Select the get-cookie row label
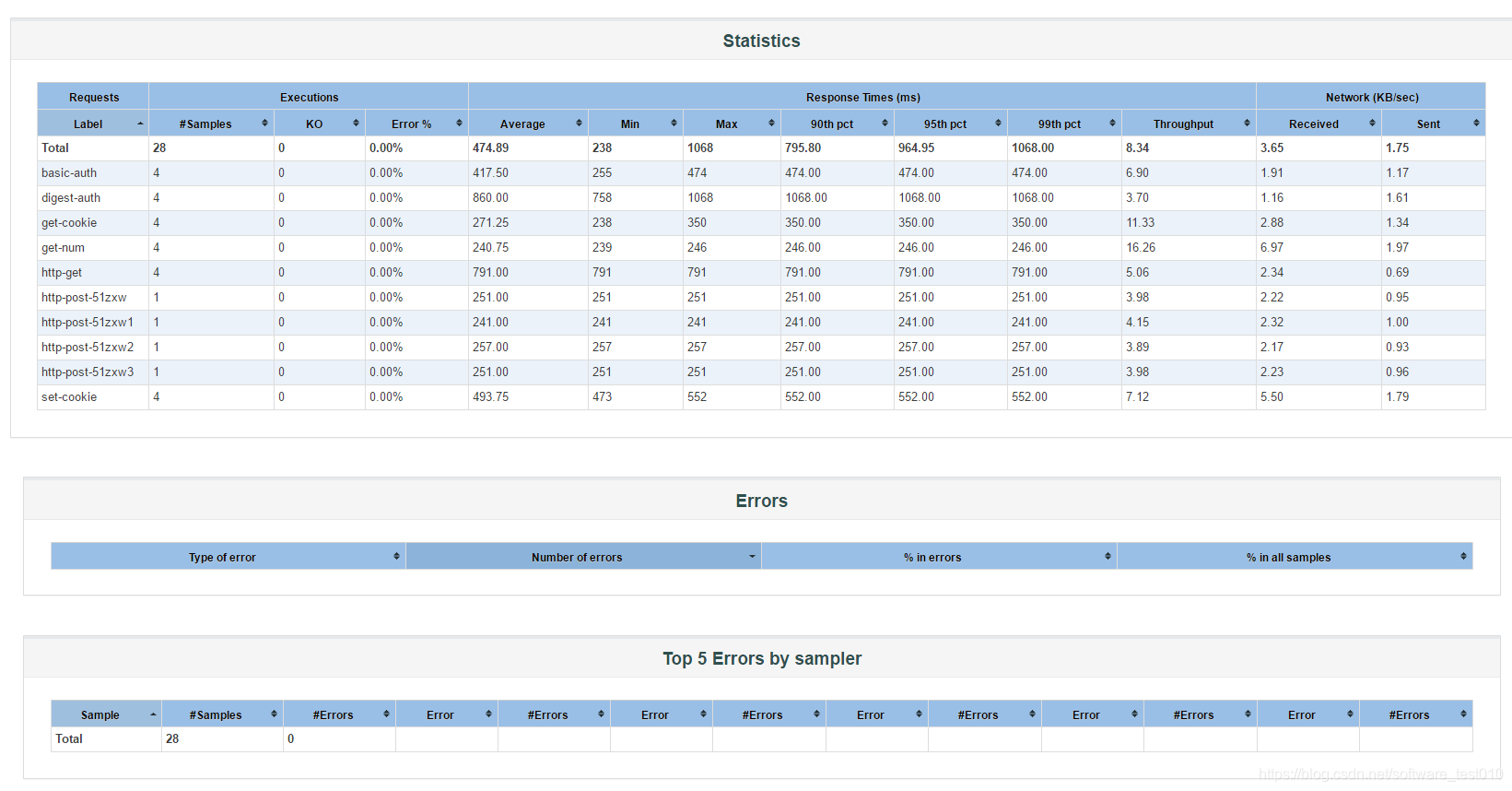This screenshot has height=791, width=1512. [x=69, y=222]
